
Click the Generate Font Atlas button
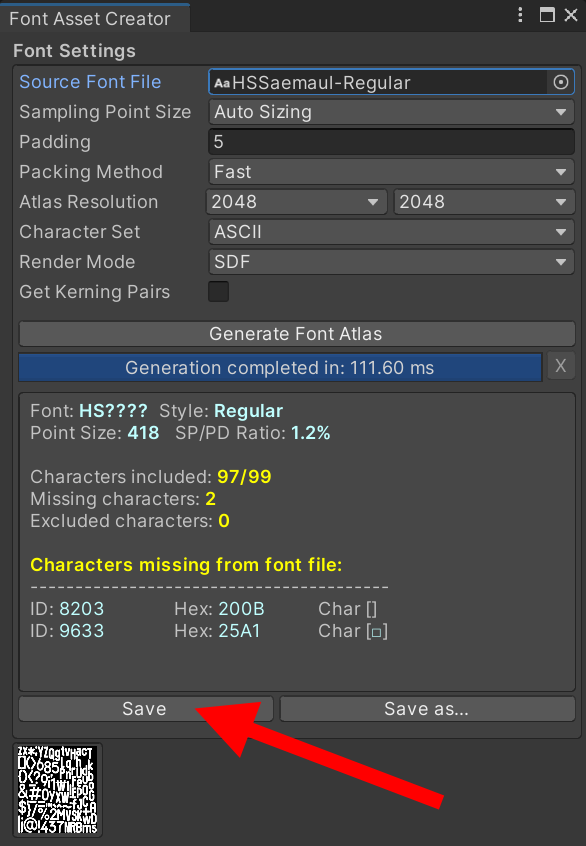click(x=297, y=334)
